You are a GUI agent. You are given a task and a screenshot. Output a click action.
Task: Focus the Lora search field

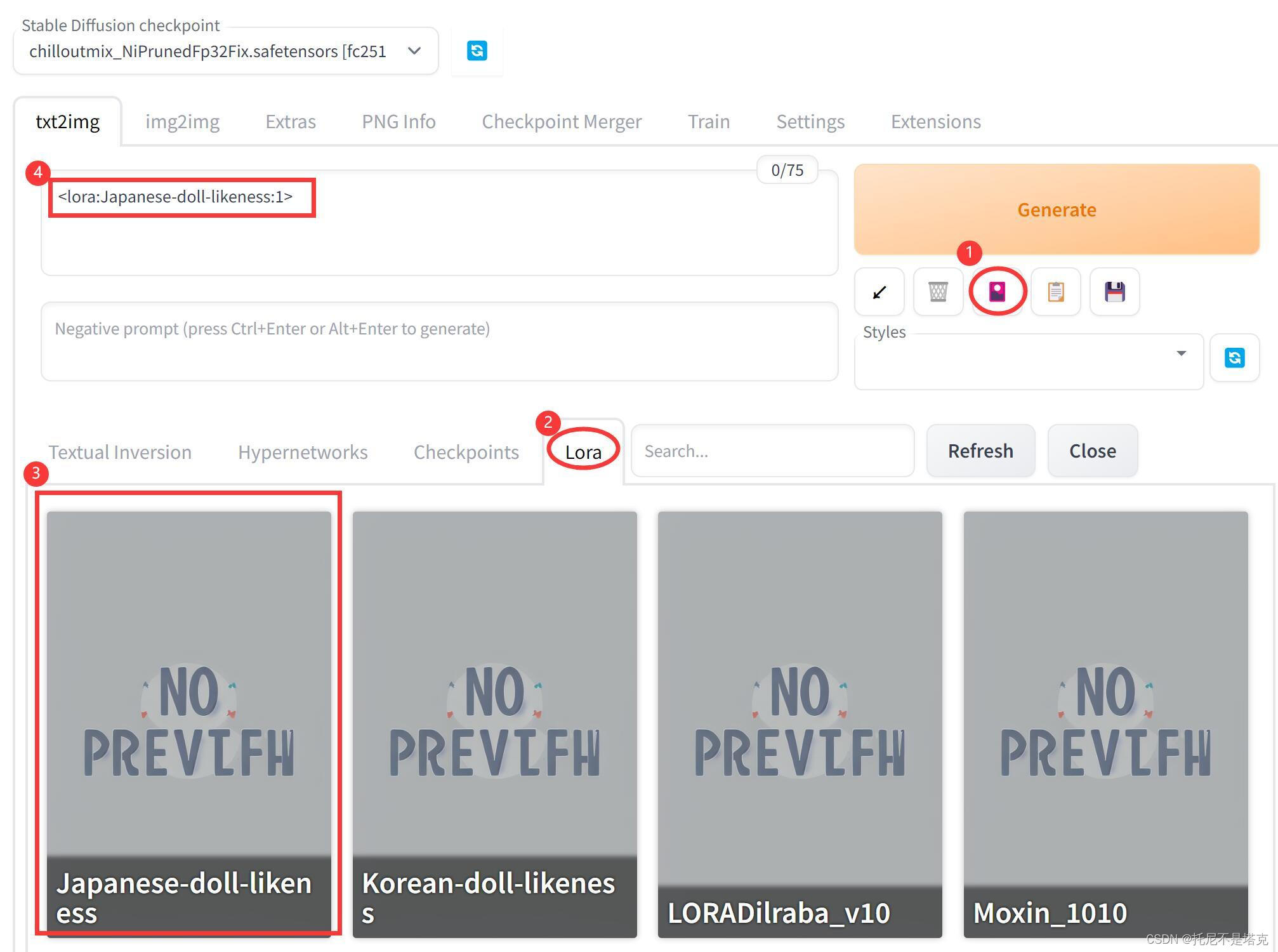[772, 451]
